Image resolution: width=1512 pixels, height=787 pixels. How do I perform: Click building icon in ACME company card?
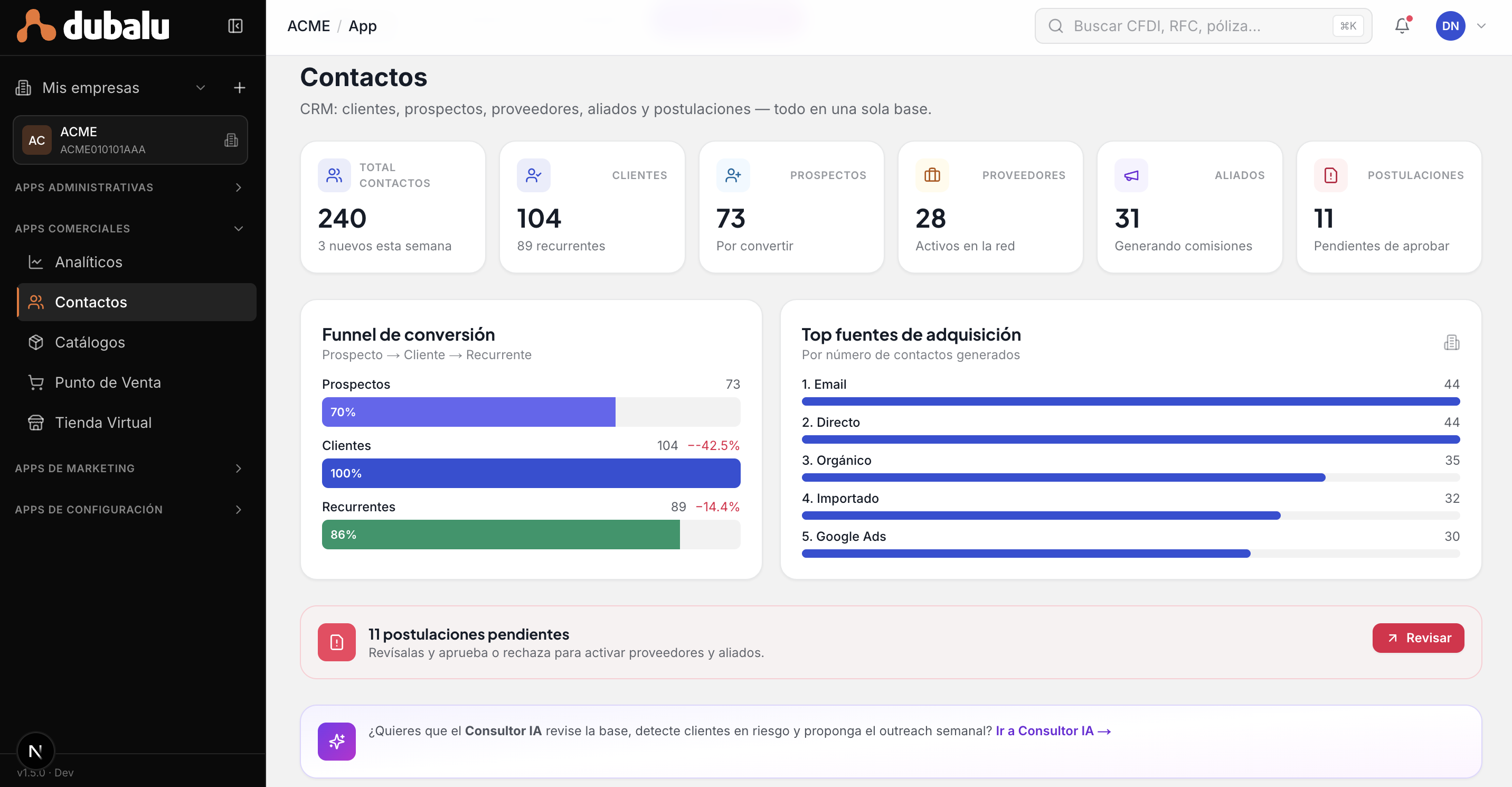coord(231,140)
